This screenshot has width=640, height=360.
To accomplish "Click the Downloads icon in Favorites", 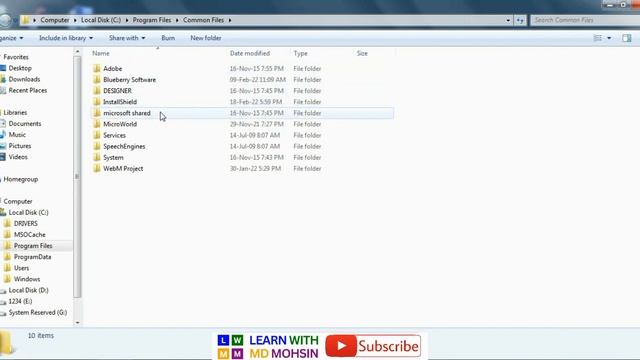I will 3,79.
